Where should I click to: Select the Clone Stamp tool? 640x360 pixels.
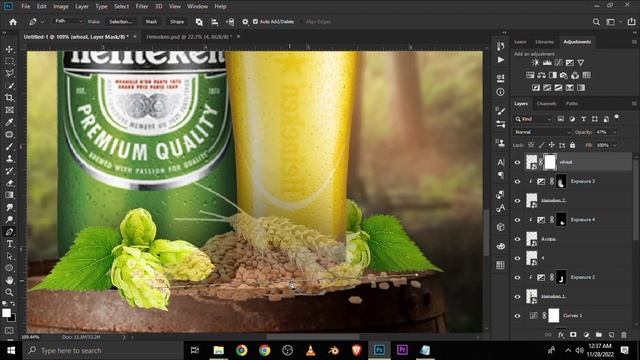(x=9, y=158)
